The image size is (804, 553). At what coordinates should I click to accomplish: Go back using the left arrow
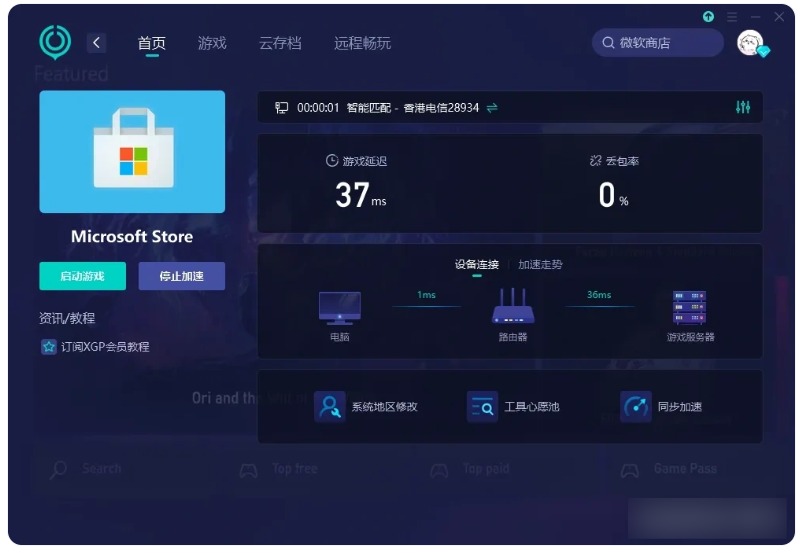click(x=96, y=43)
